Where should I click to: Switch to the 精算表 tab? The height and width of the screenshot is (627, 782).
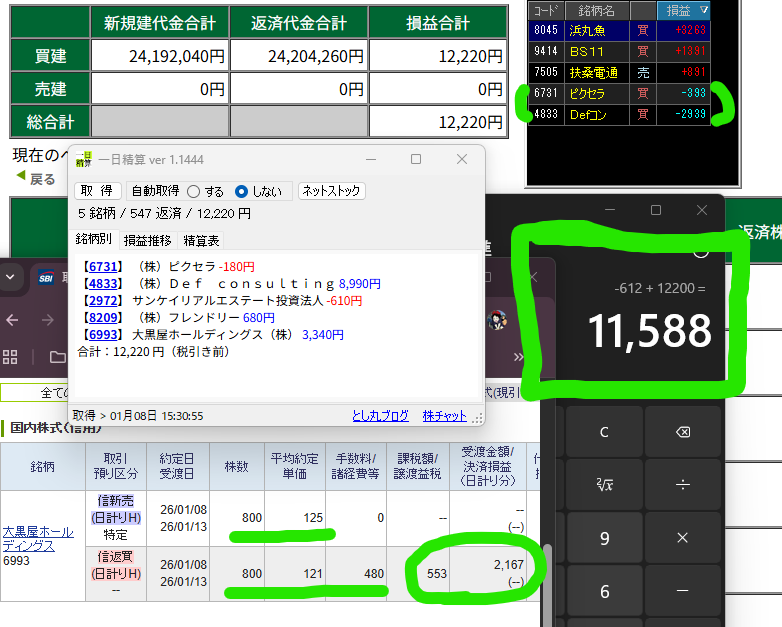(x=201, y=241)
